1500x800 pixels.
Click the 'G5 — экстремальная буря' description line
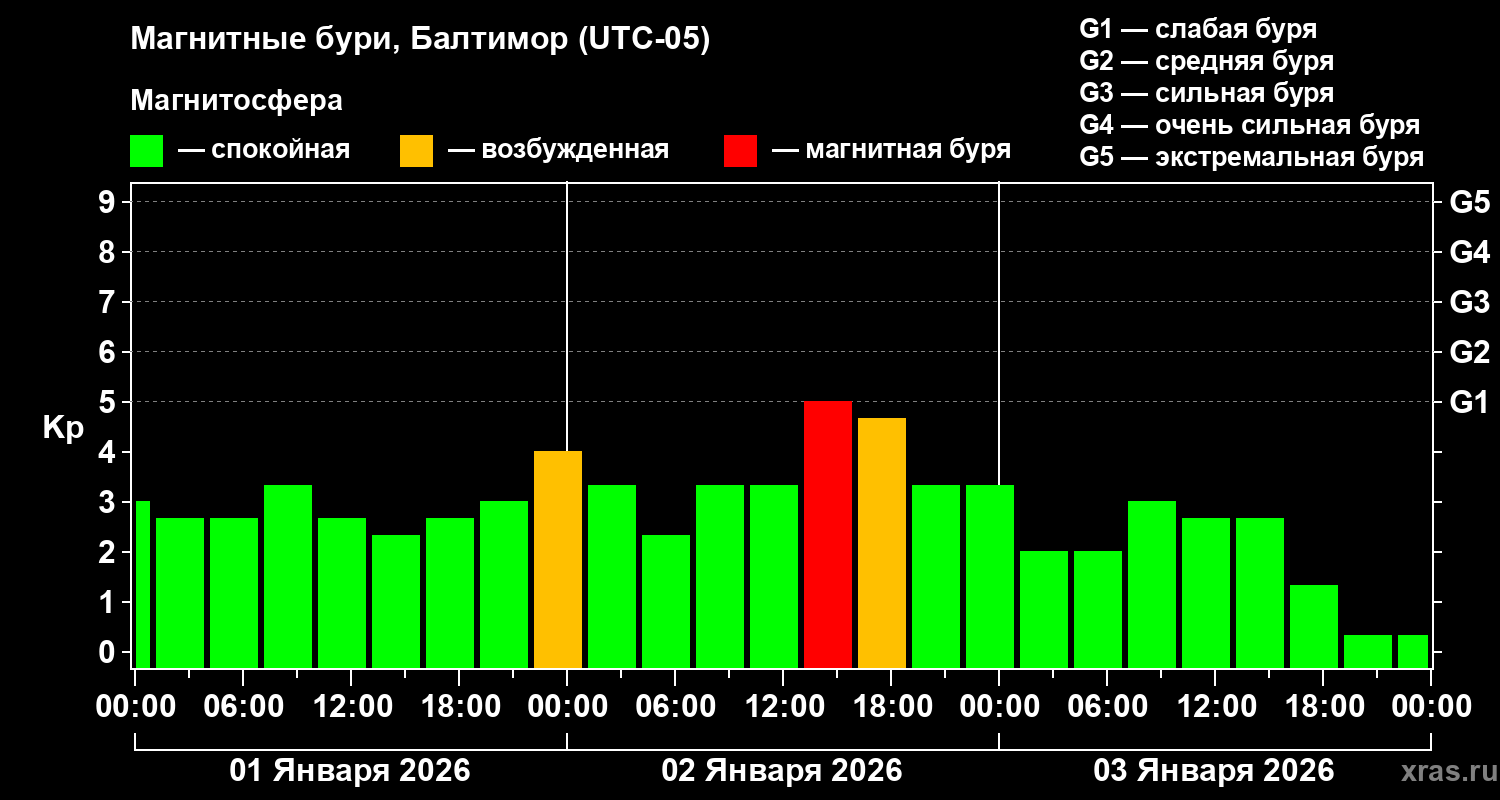[x=1252, y=157]
